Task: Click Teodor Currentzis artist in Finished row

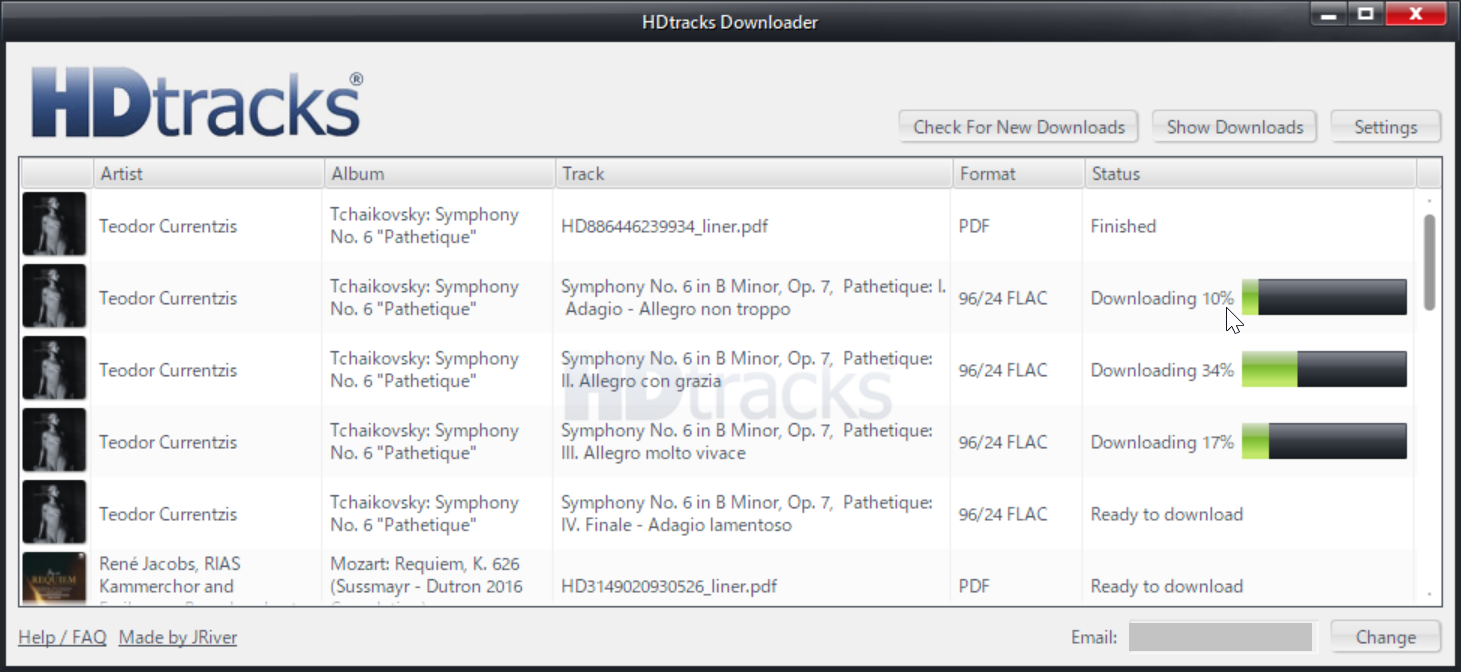Action: click(168, 226)
